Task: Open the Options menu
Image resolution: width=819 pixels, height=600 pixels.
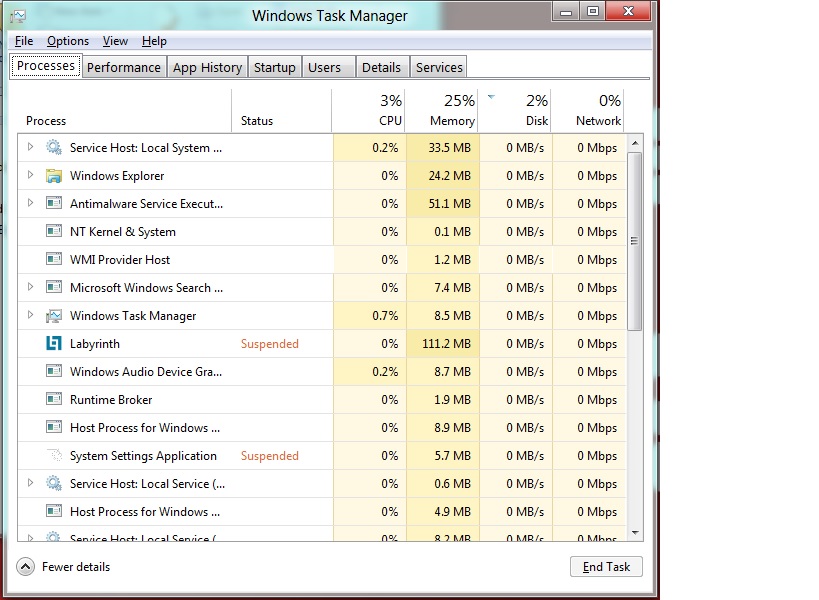Action: 68,41
